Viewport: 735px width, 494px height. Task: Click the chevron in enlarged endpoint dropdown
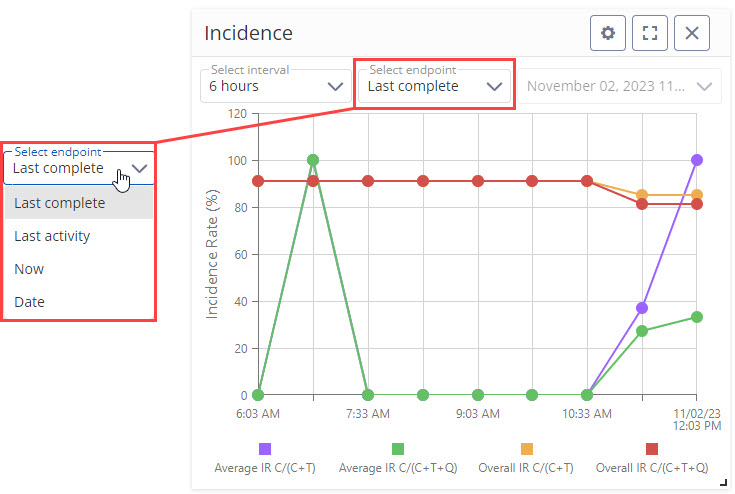click(141, 168)
